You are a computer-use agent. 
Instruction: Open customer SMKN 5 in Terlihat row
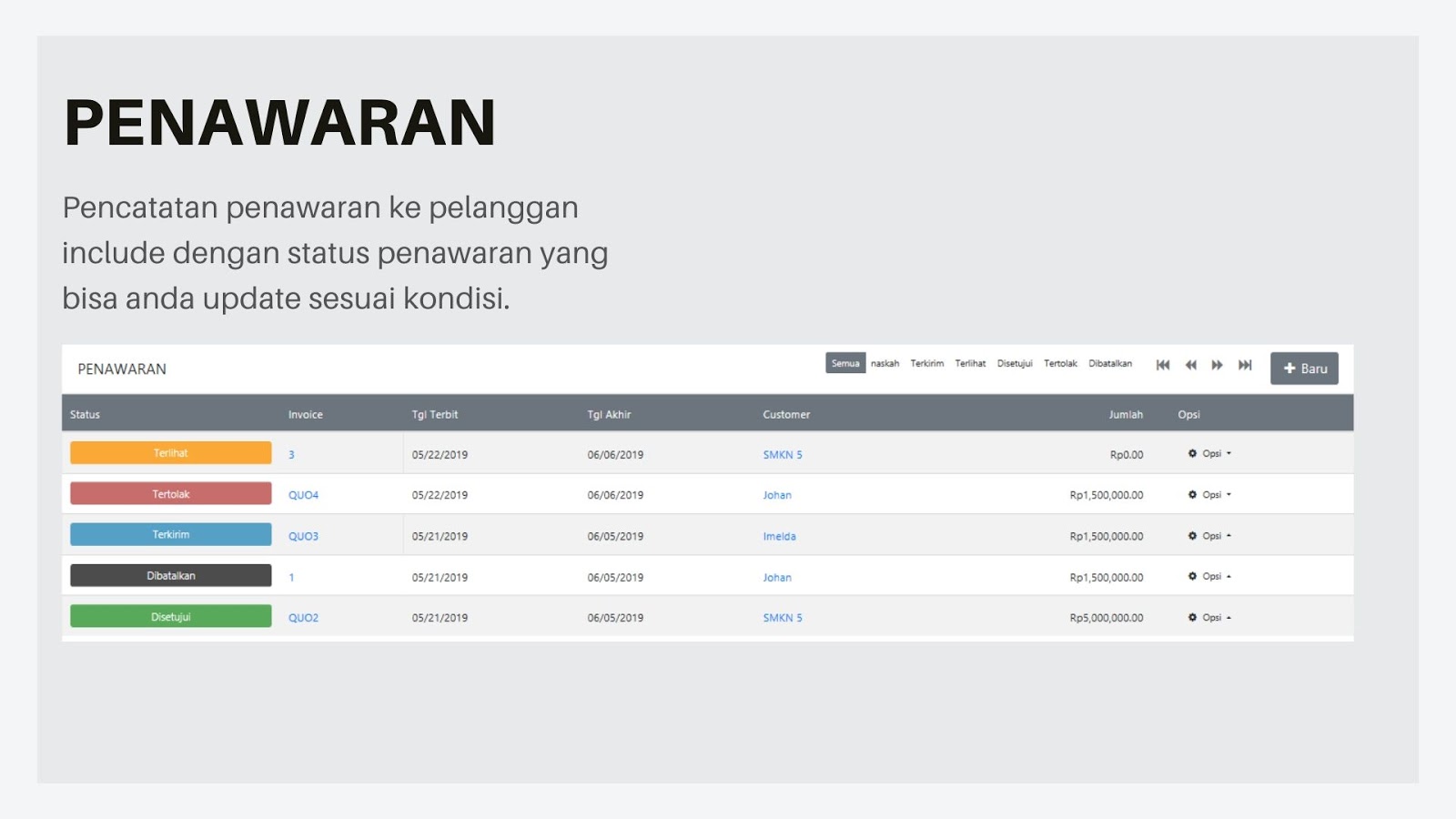click(783, 455)
